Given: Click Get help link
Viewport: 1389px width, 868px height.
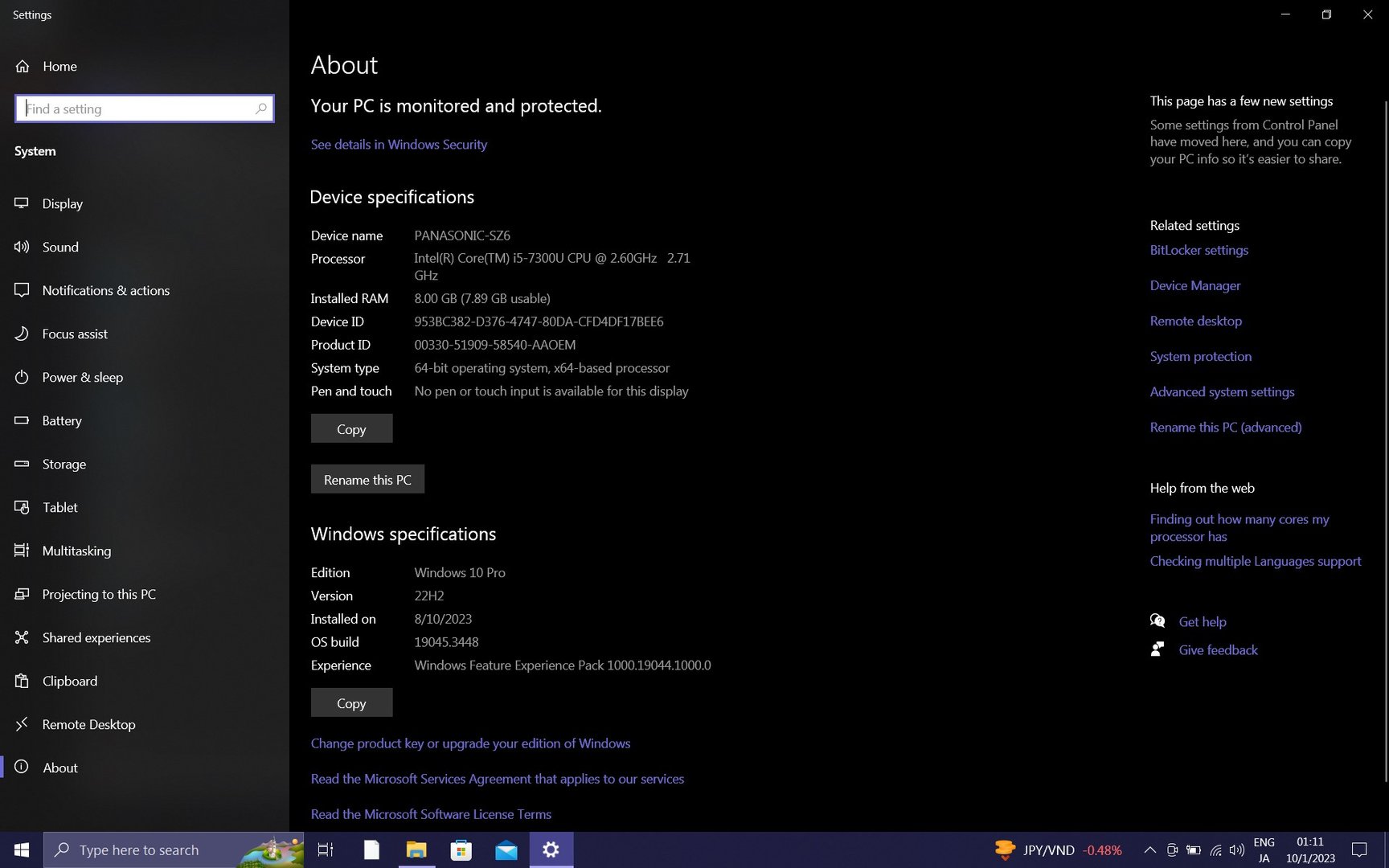Looking at the screenshot, I should click(1202, 622).
